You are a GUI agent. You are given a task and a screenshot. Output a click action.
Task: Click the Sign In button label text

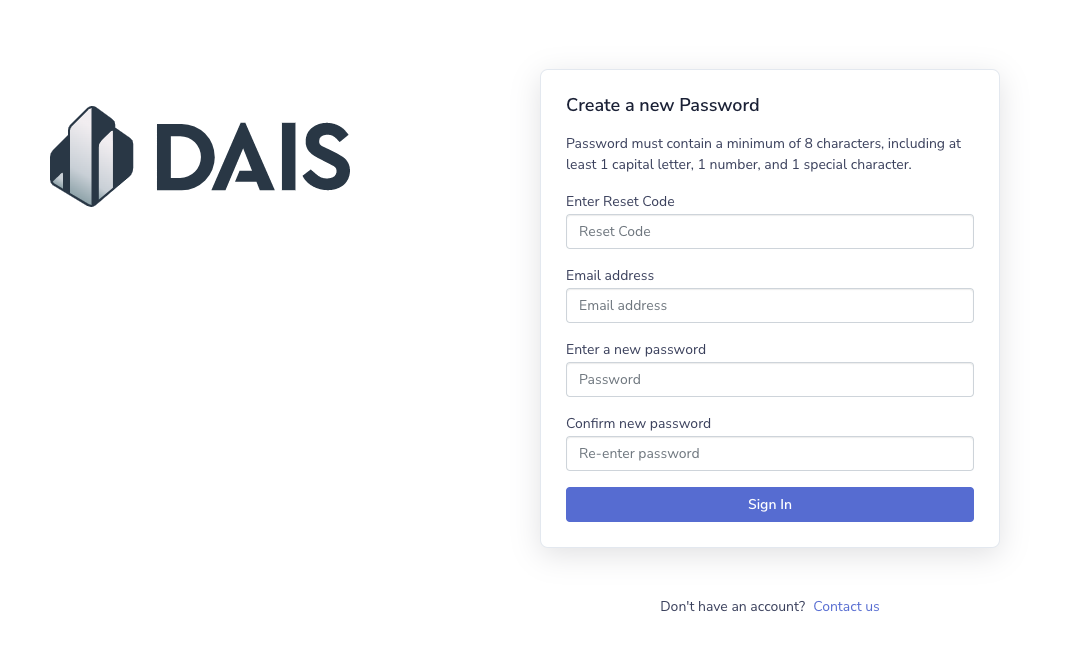[x=769, y=504]
